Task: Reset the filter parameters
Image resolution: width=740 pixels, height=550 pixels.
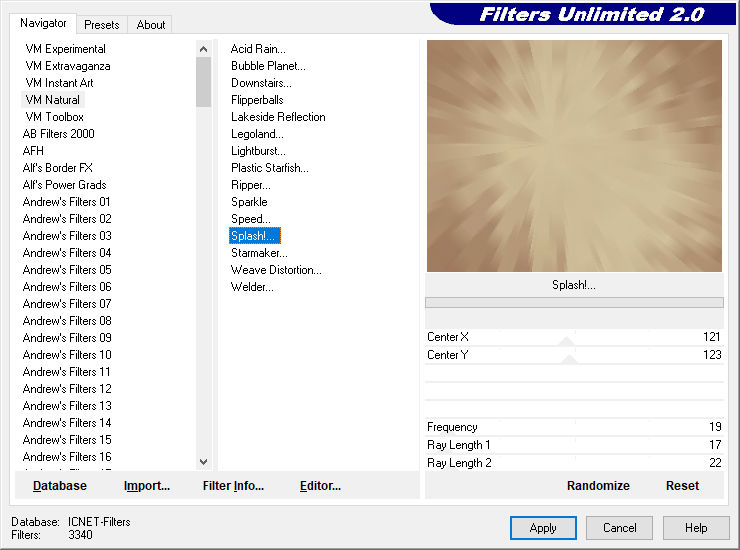Action: point(682,486)
